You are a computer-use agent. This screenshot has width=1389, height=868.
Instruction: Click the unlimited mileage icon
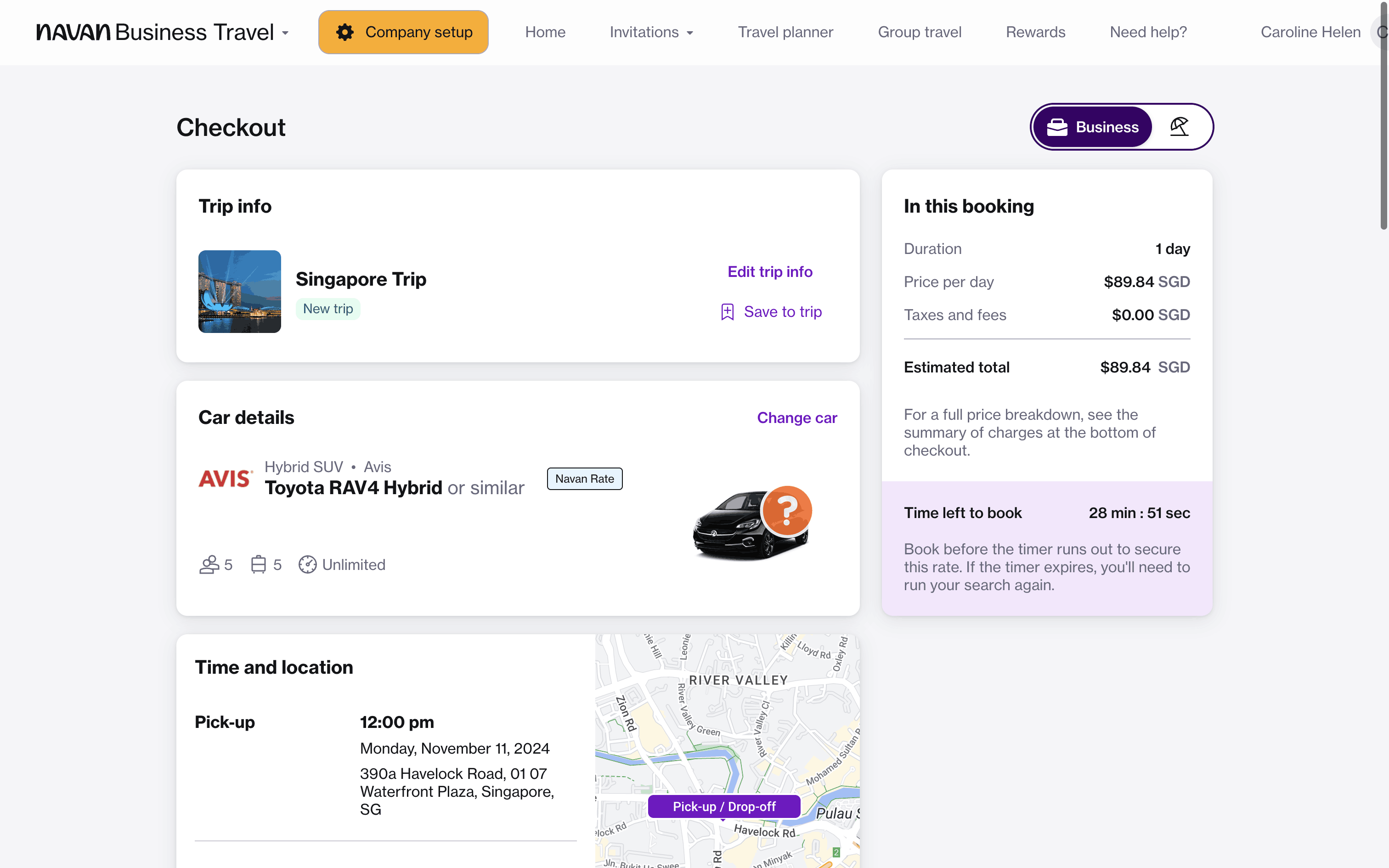click(x=308, y=564)
